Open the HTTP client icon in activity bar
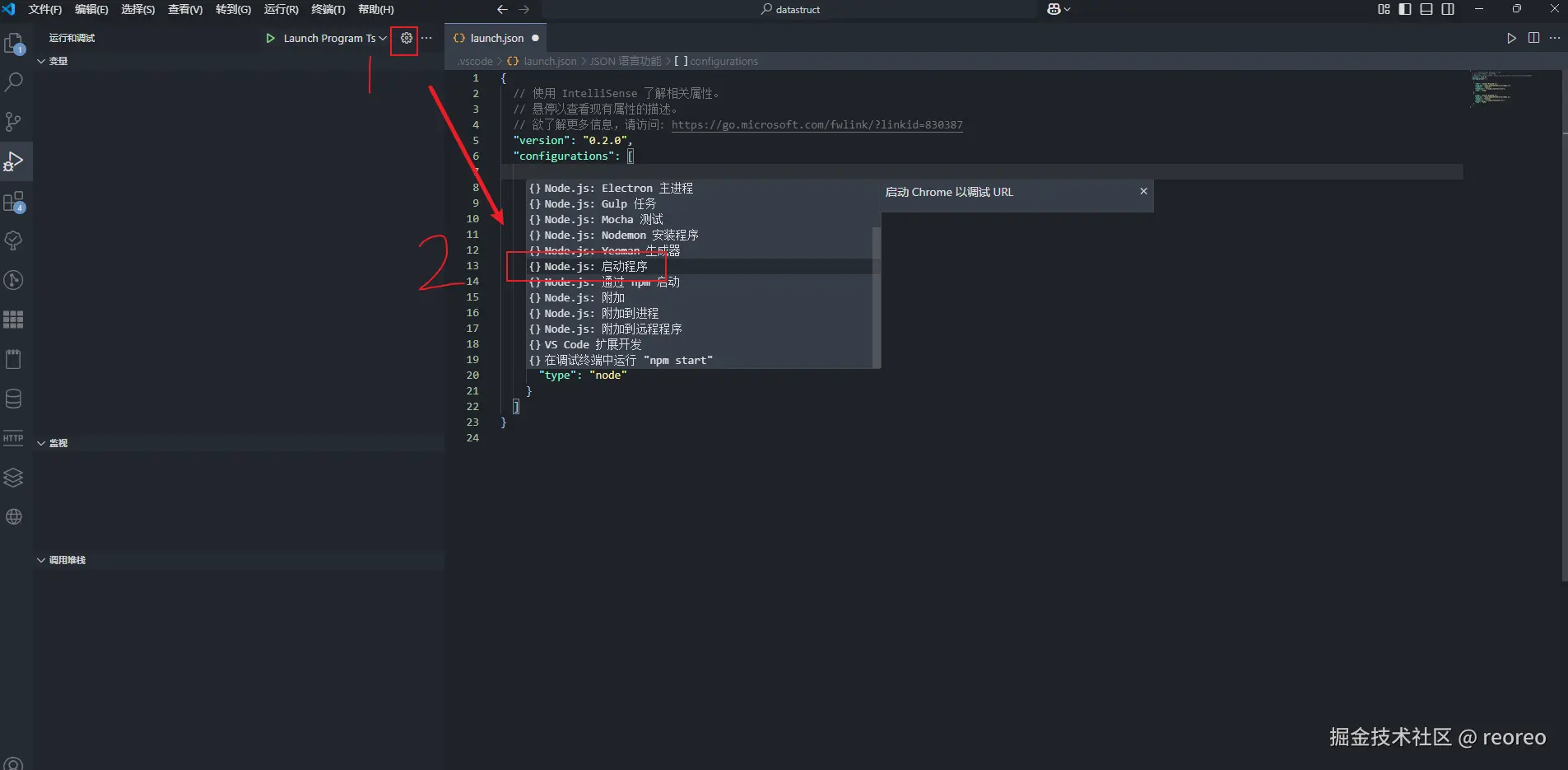This screenshot has width=1568, height=770. click(x=14, y=438)
